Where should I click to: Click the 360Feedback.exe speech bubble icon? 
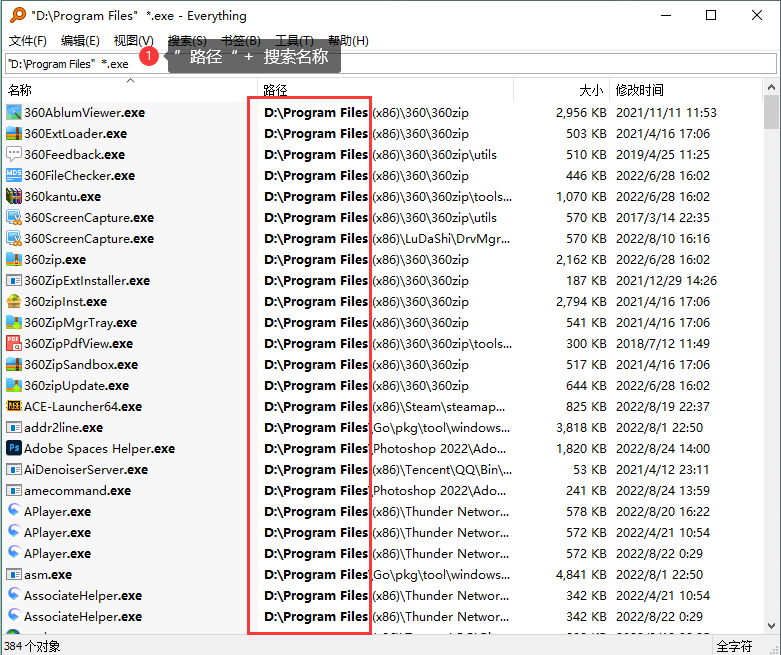pos(14,154)
